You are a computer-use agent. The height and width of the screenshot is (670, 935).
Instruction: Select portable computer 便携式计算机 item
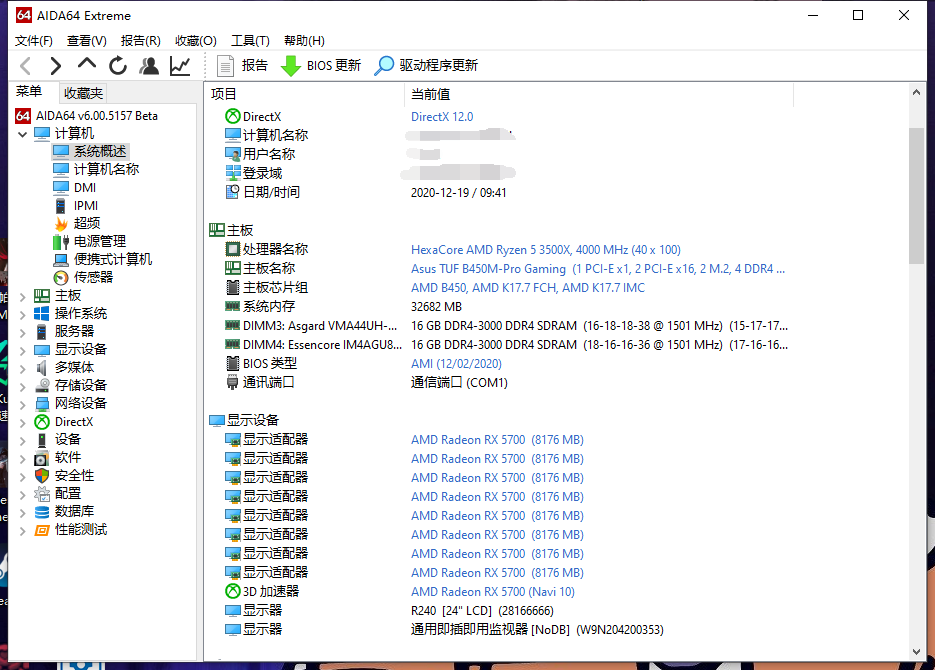(x=113, y=259)
